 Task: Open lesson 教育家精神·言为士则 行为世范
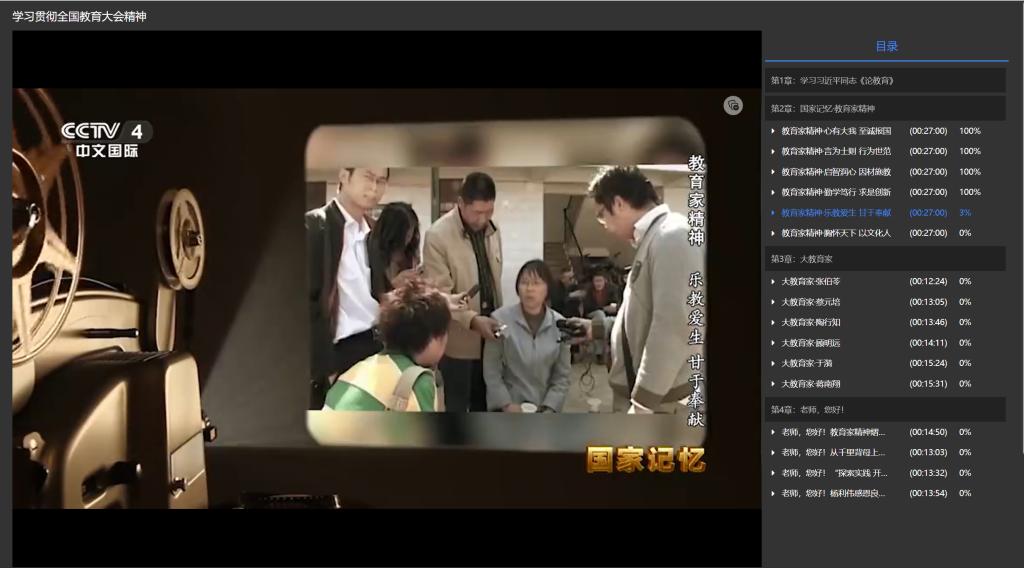(x=836, y=151)
